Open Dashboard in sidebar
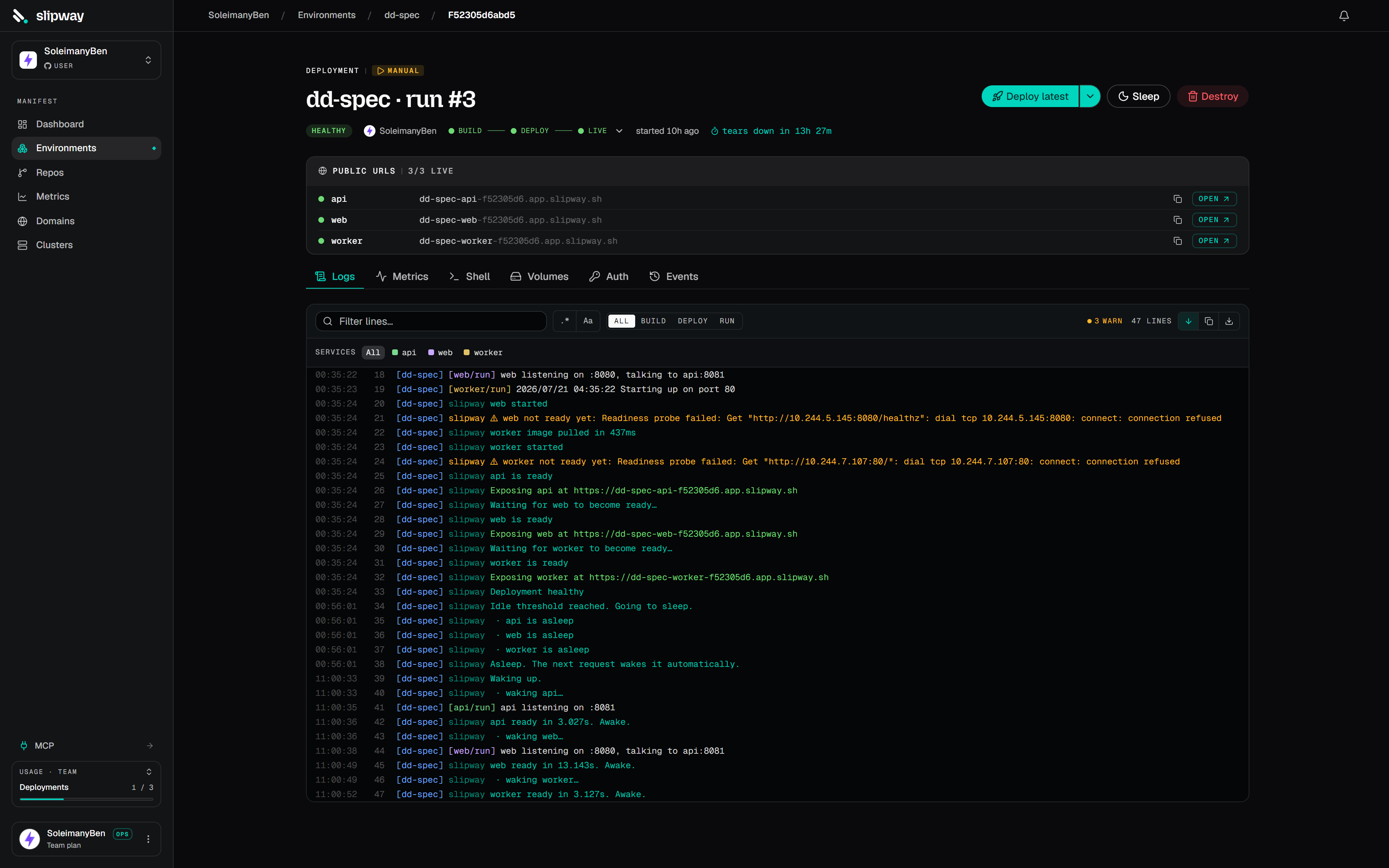 (86, 124)
